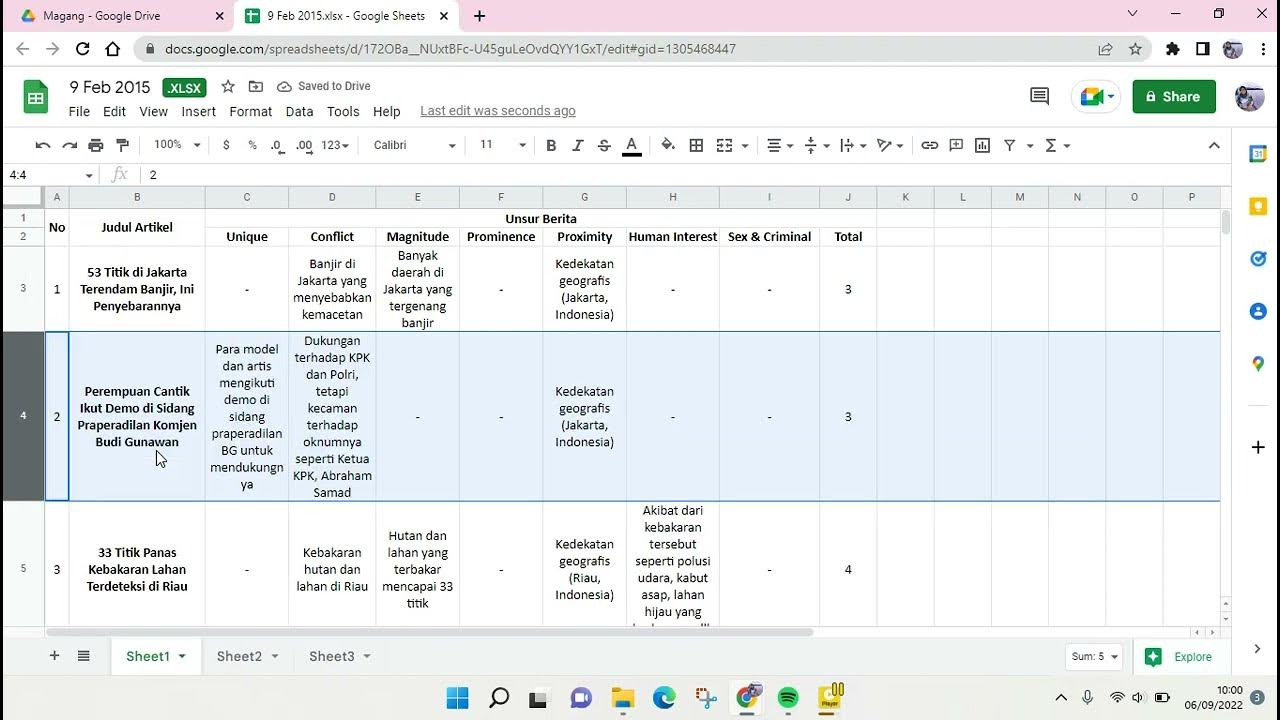Toggle bold formatting

[x=551, y=145]
